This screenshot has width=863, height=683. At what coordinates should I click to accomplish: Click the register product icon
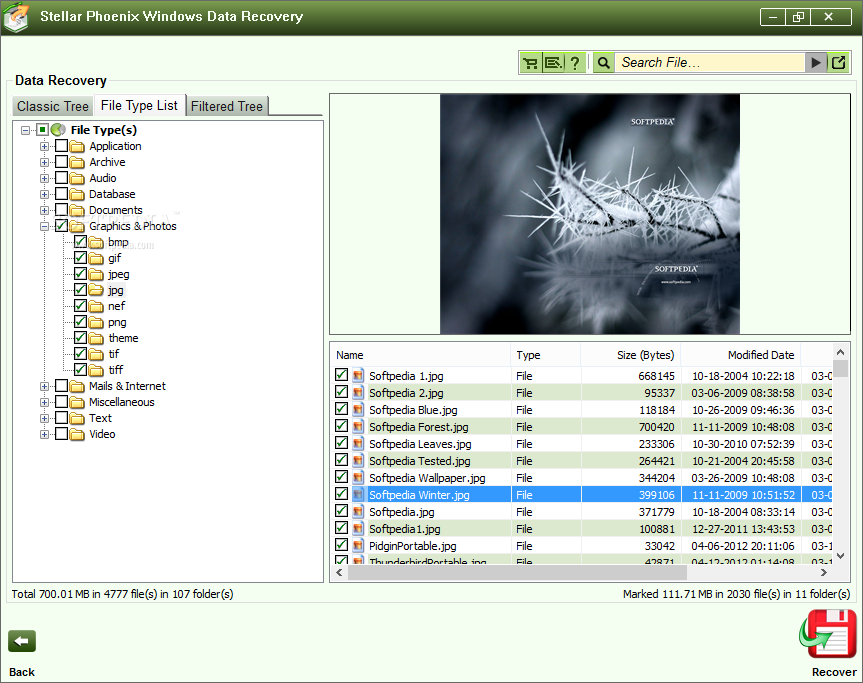[553, 63]
